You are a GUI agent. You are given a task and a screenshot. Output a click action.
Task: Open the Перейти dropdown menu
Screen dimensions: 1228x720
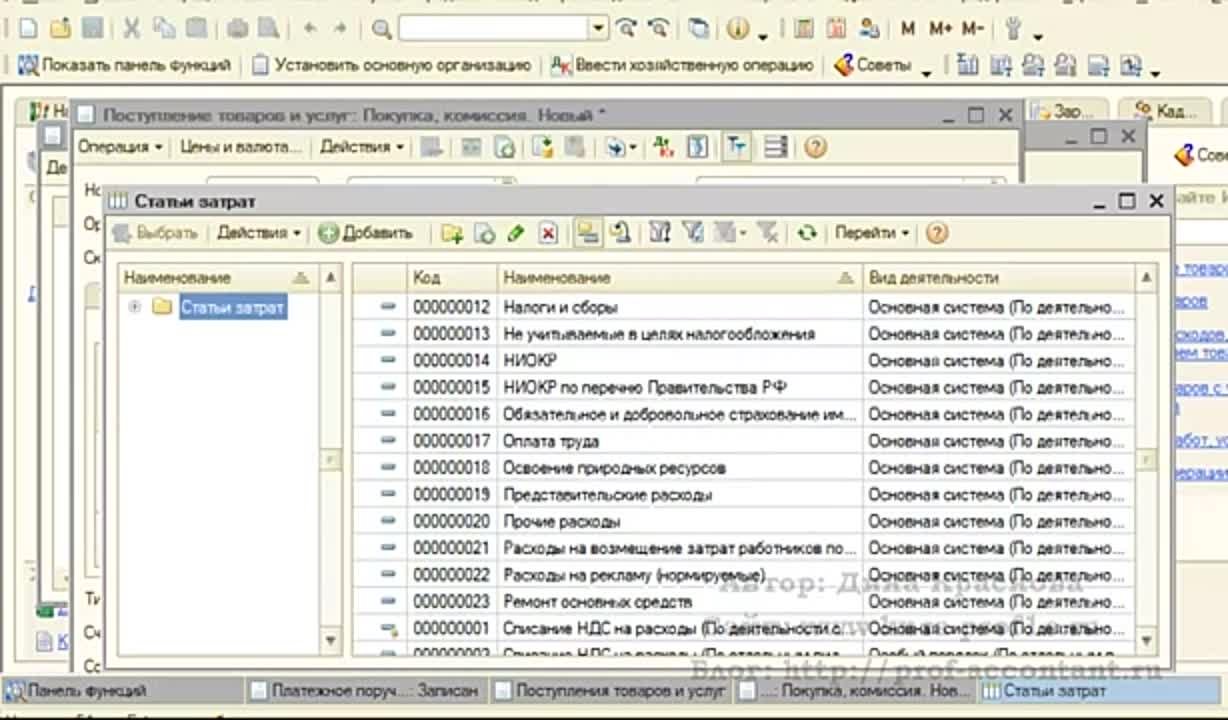[x=871, y=233]
